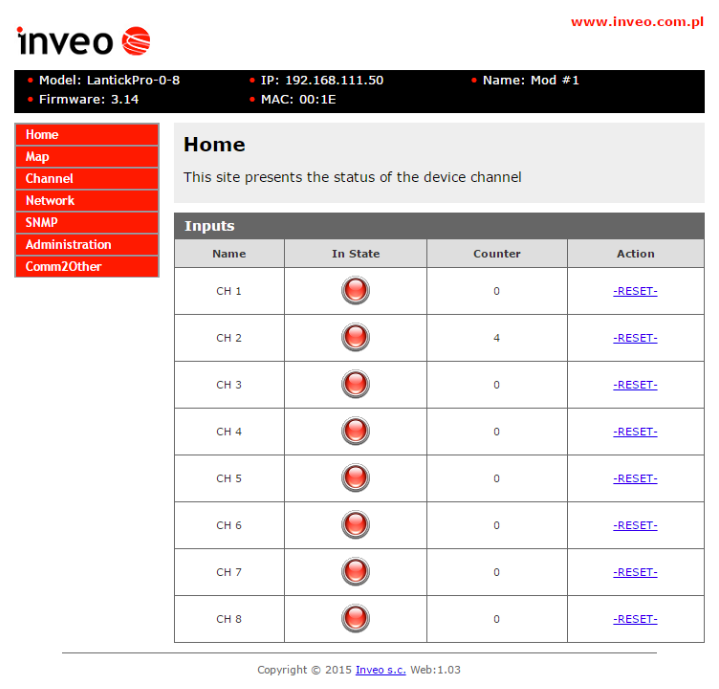Click the CH 5 red state indicator
Screen dimensions: 719x689
point(355,478)
